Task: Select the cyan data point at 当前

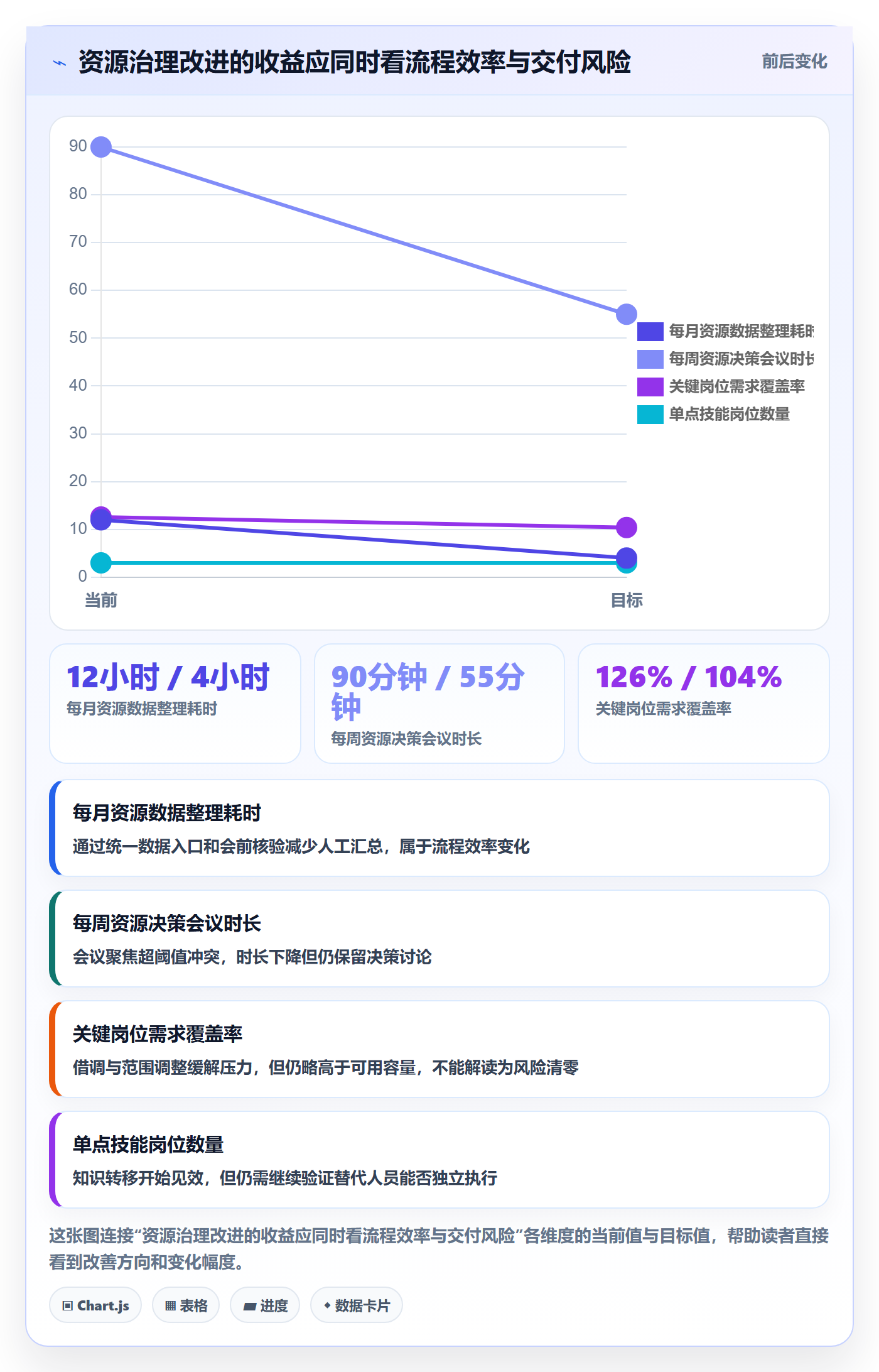Action: pos(101,563)
